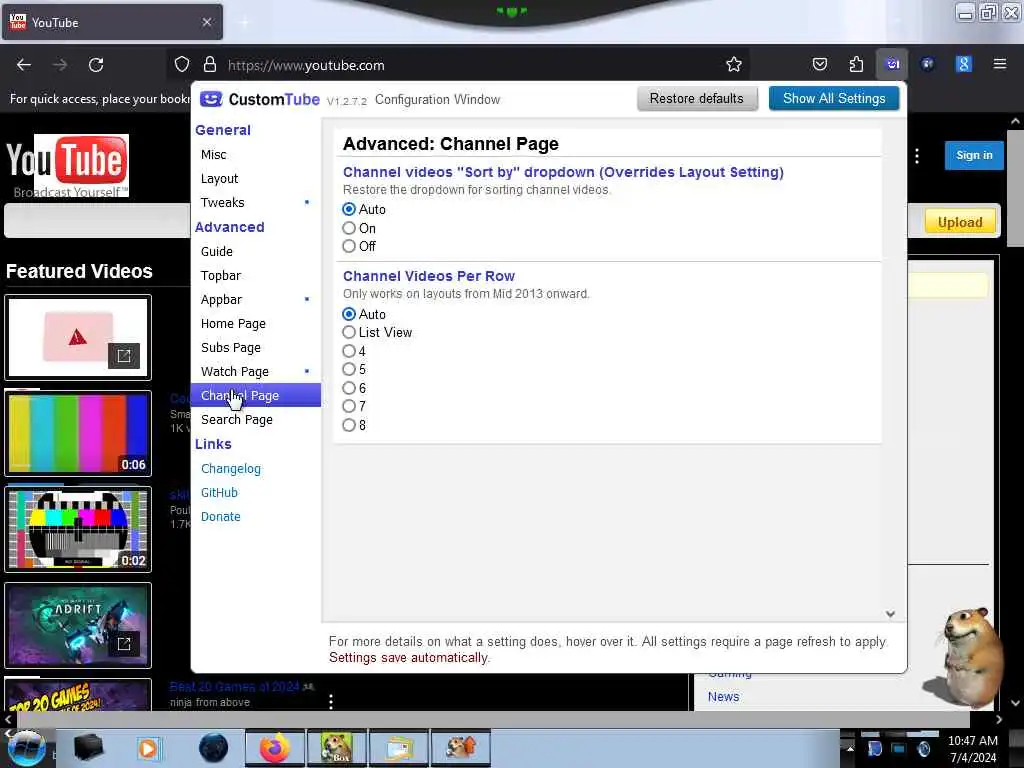
Task: Open the Topbar advanced settings
Action: pos(256,276)
